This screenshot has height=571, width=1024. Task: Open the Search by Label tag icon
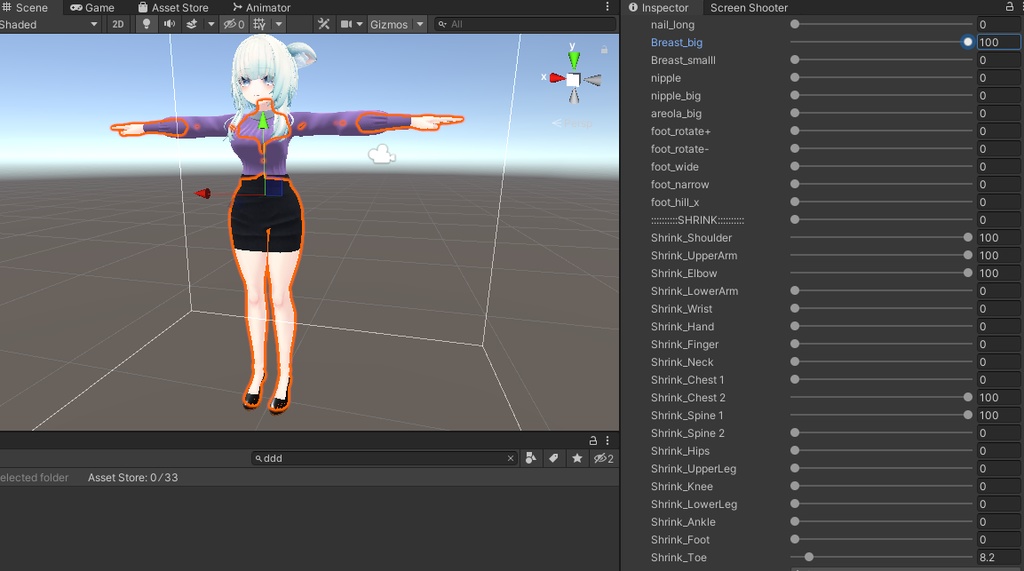pyautogui.click(x=553, y=458)
